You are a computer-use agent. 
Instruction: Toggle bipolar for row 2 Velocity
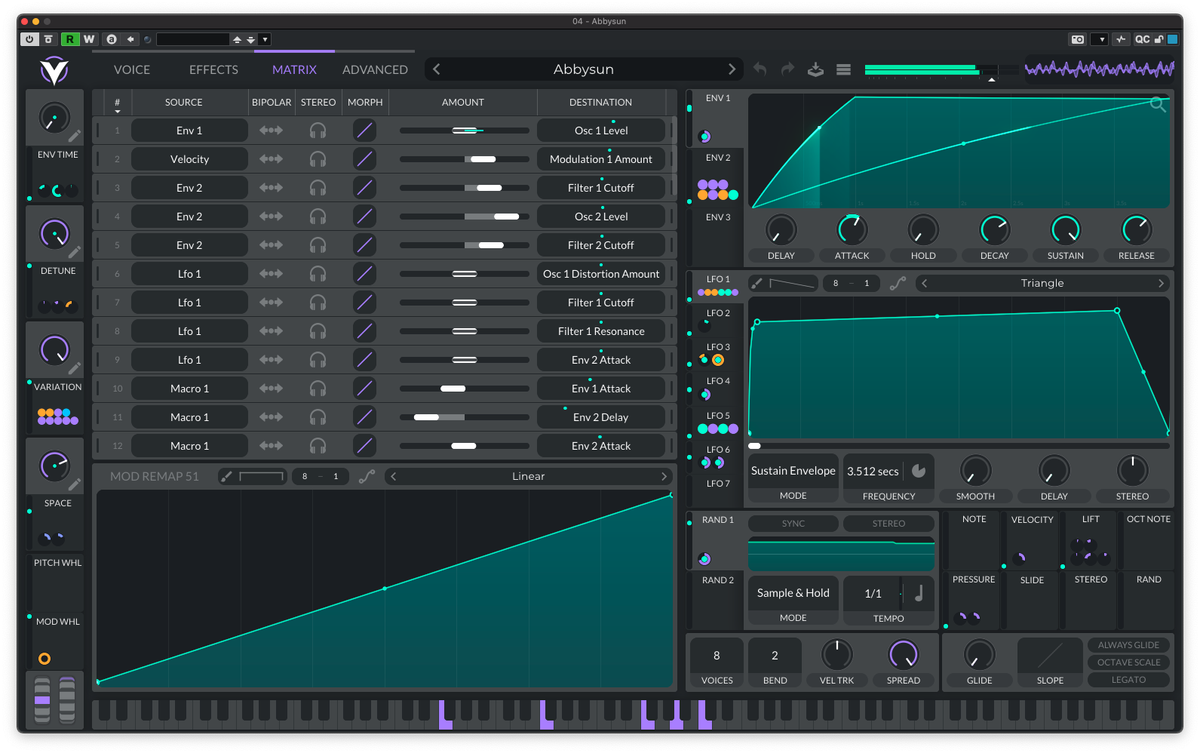pos(270,159)
